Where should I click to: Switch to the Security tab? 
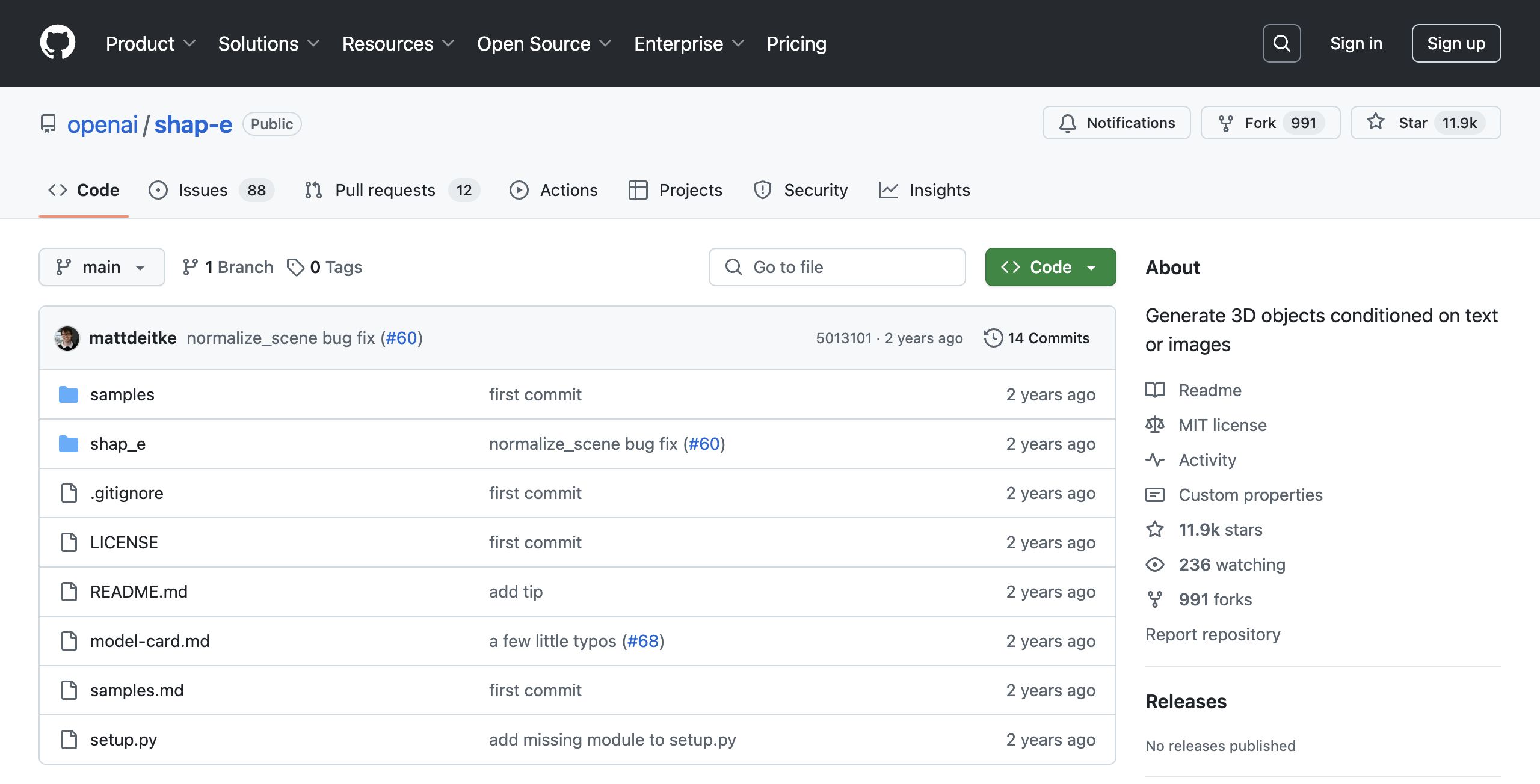tap(800, 190)
